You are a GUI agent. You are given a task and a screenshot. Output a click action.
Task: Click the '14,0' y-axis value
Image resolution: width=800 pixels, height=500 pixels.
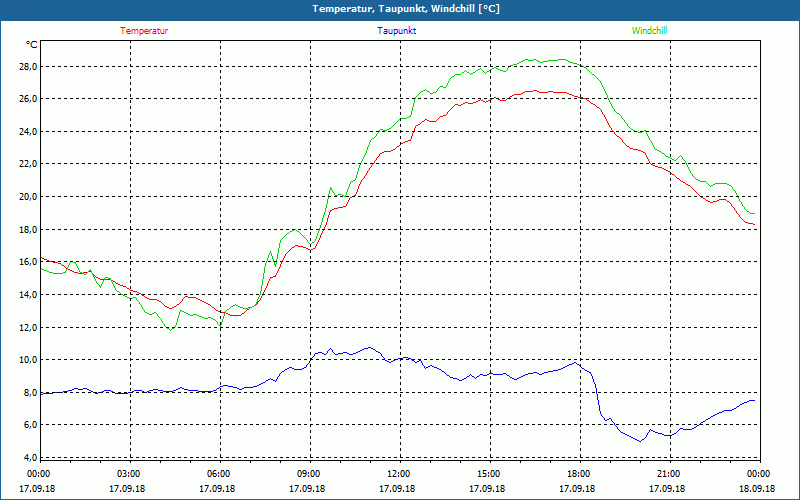point(28,294)
